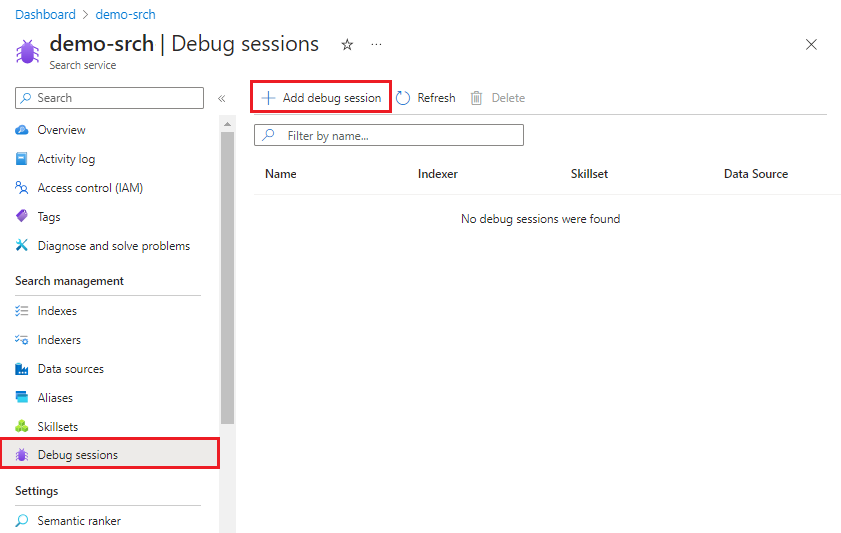Open the Indexes menu item

point(57,311)
